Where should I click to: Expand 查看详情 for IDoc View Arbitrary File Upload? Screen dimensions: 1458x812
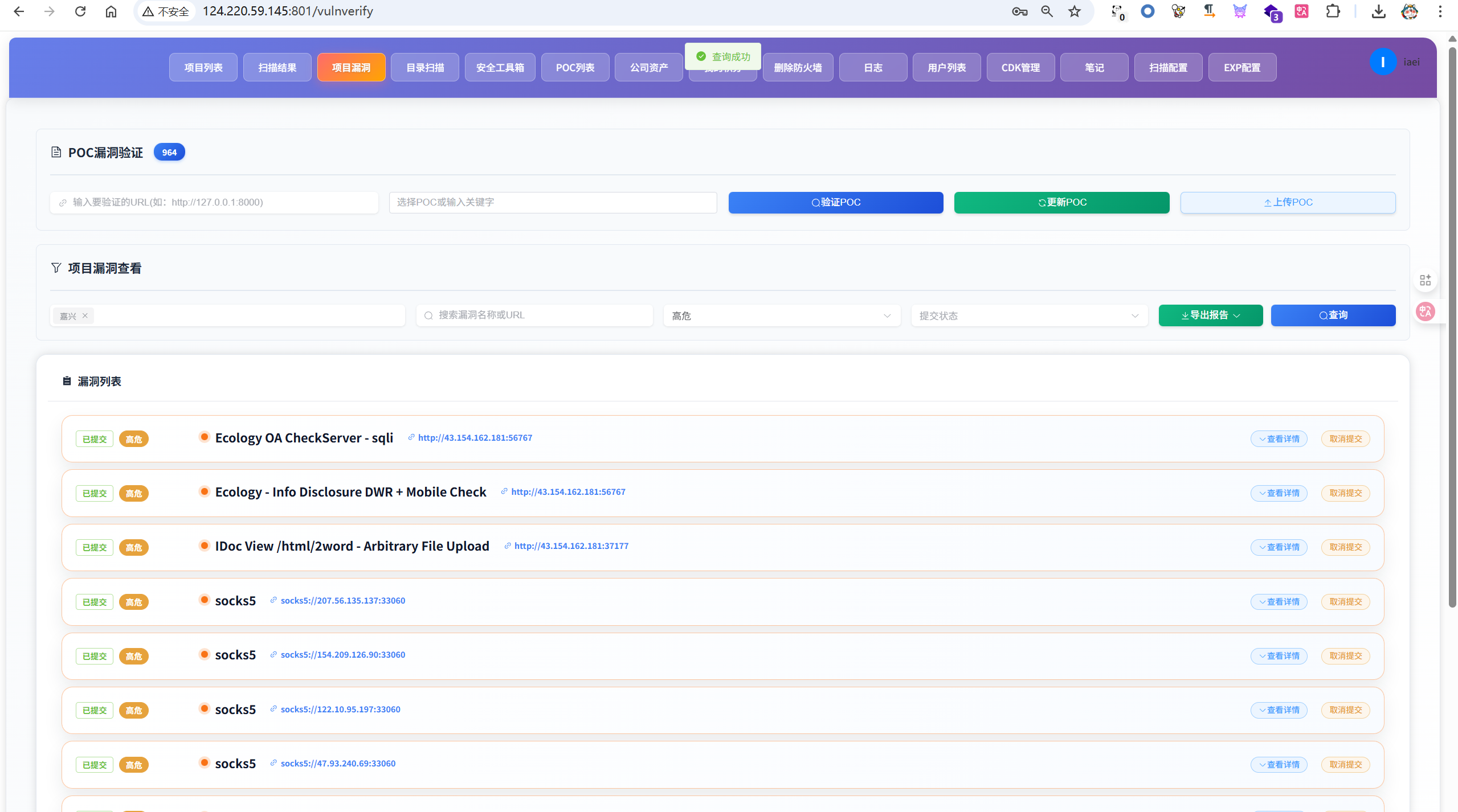[1279, 547]
